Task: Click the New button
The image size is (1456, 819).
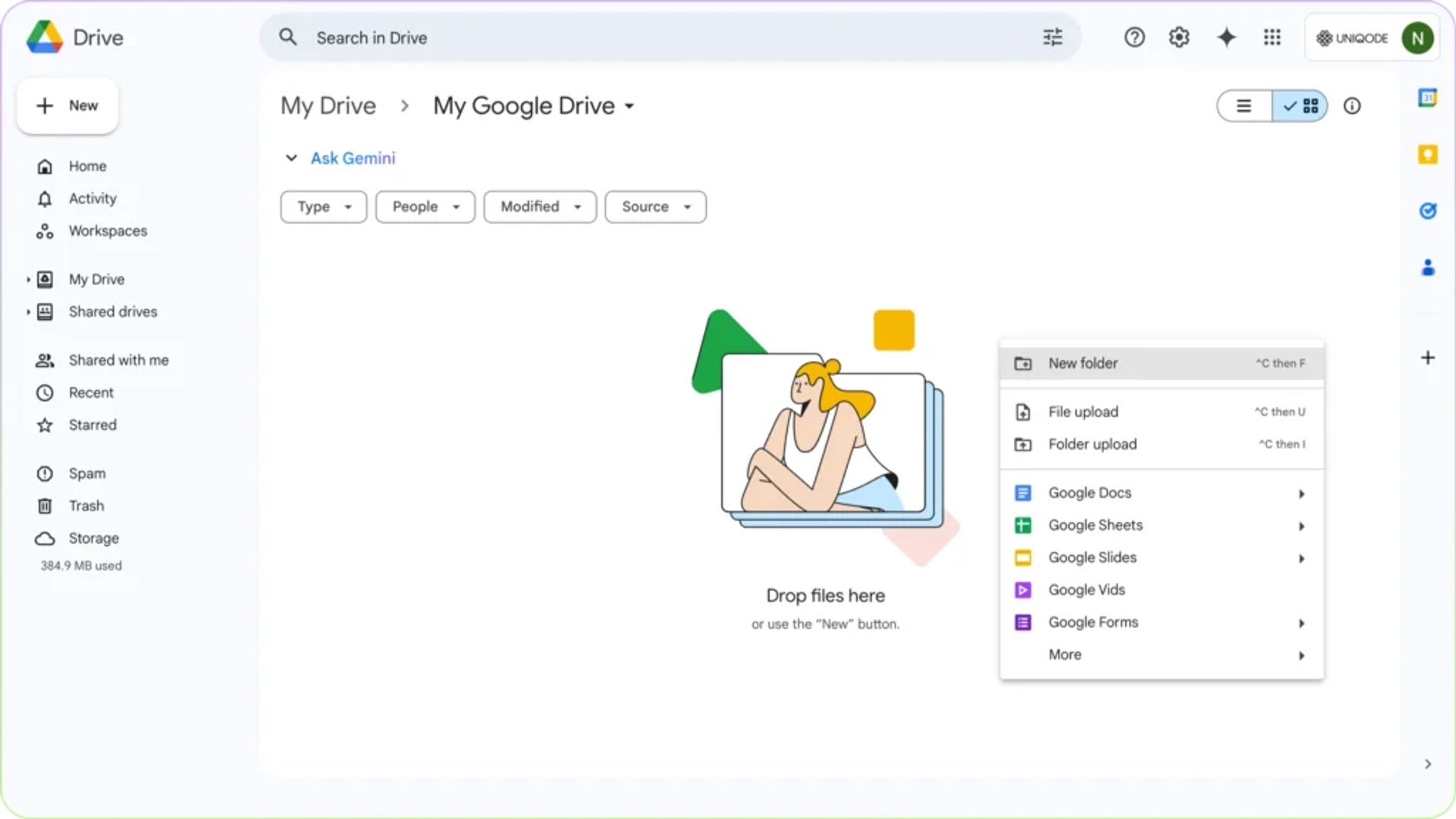Action: (x=67, y=106)
